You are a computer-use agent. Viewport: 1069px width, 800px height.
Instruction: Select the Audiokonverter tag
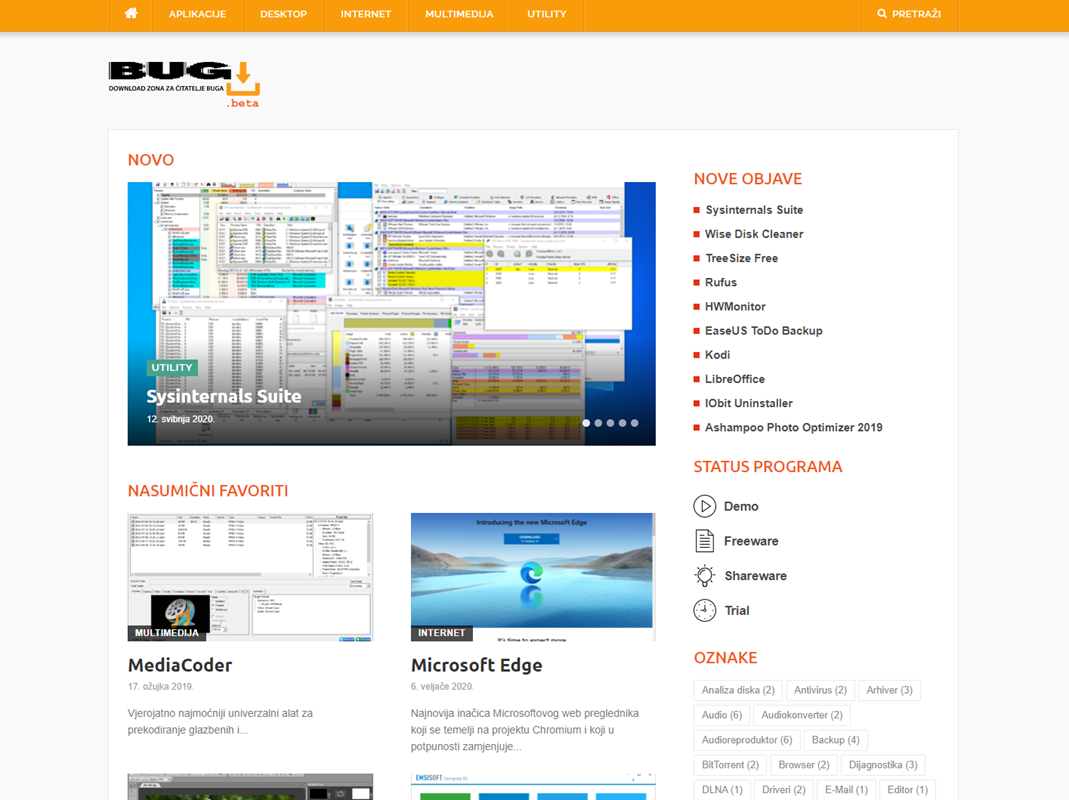tap(802, 715)
